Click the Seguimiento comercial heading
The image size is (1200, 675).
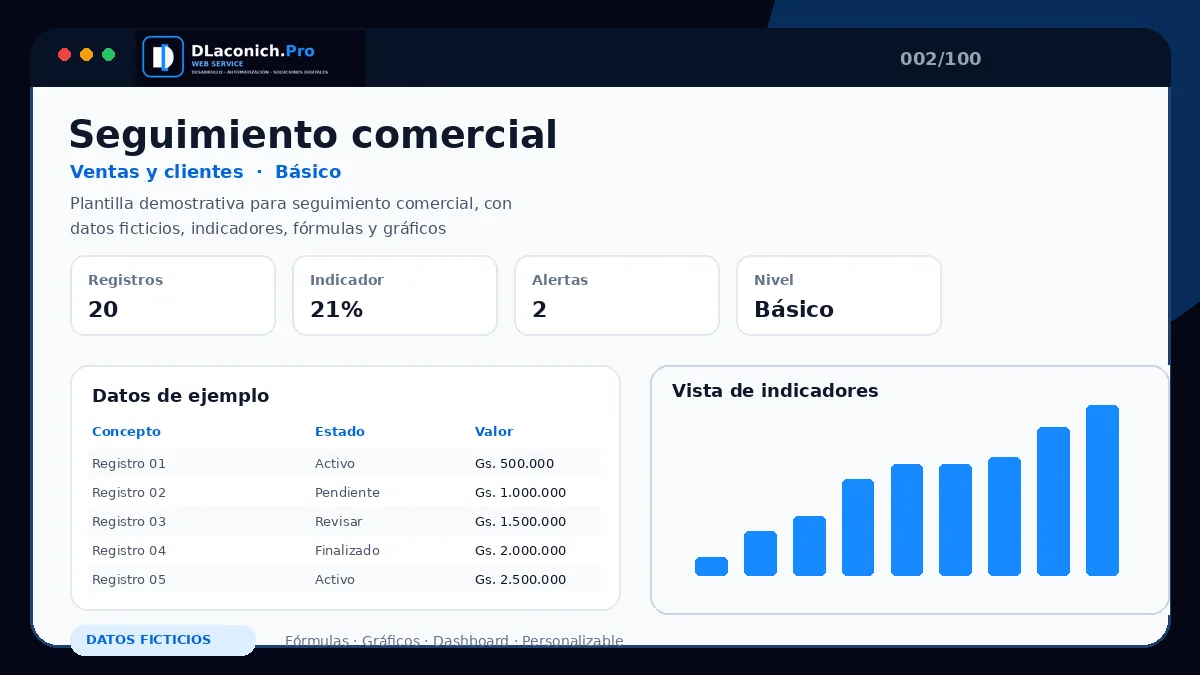(x=313, y=134)
